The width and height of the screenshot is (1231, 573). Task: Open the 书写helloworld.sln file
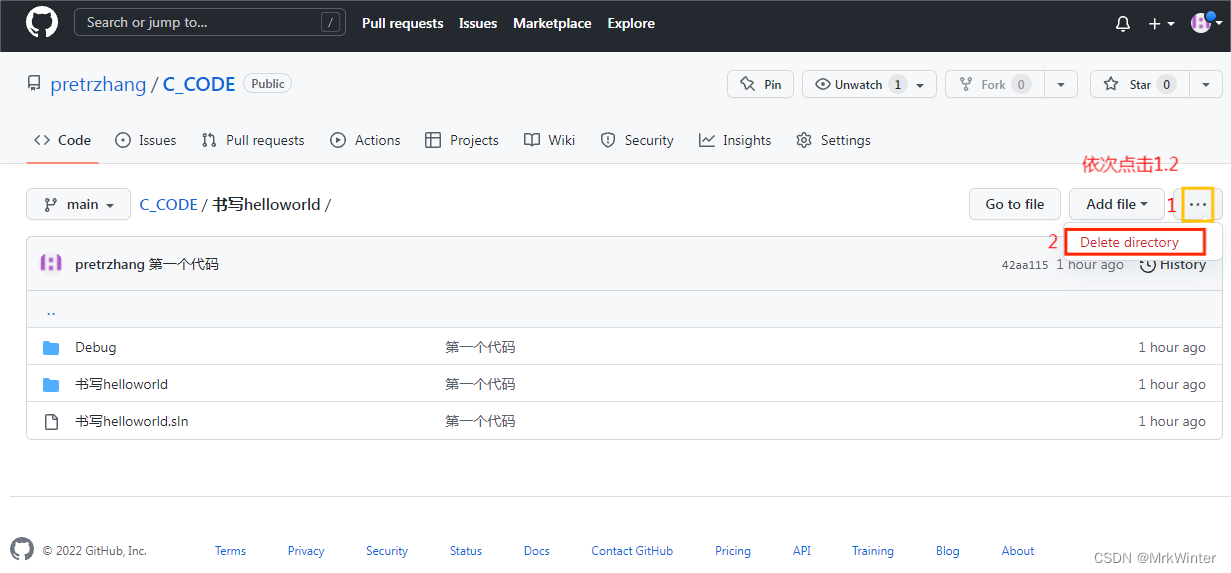tap(132, 421)
